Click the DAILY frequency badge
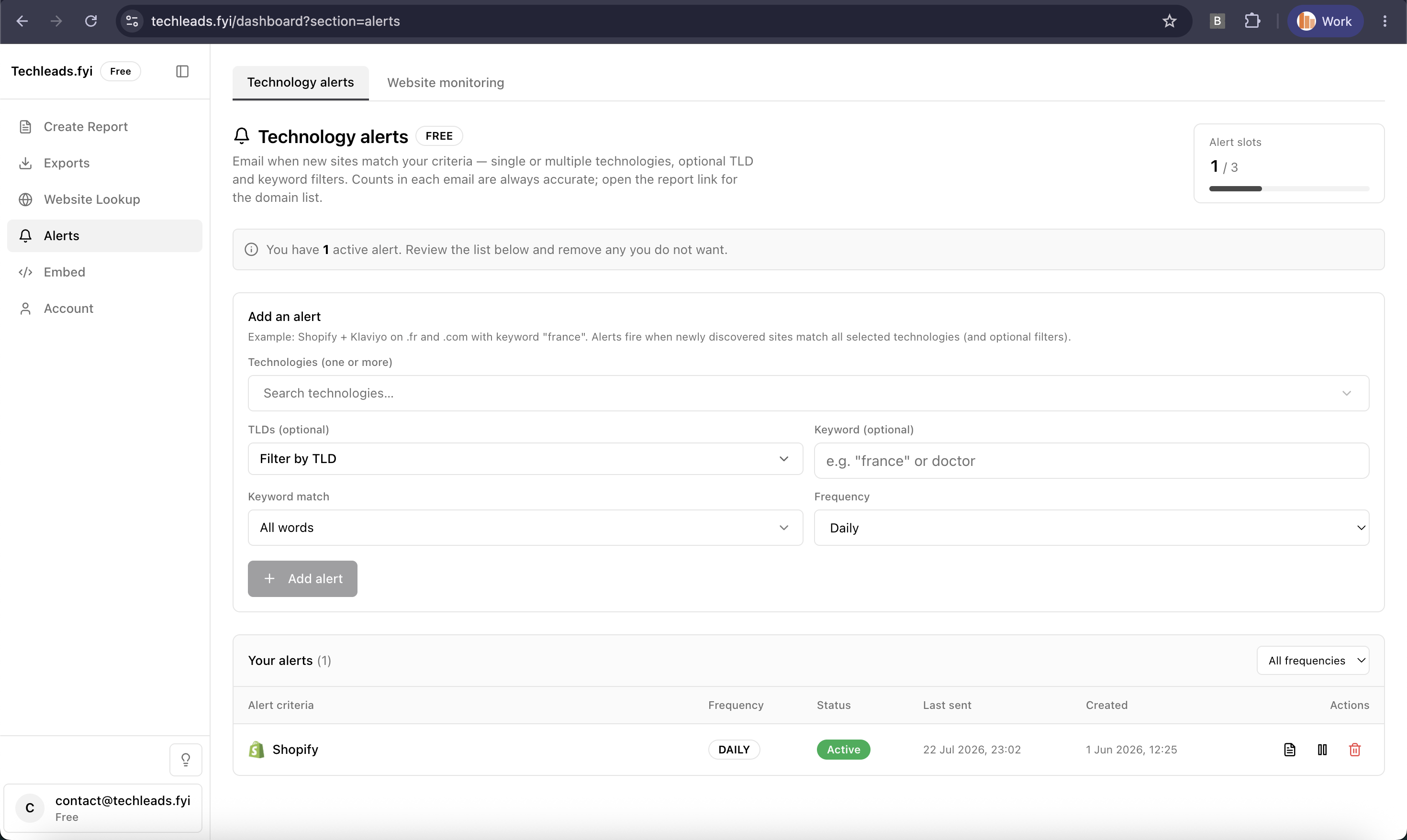 734,750
